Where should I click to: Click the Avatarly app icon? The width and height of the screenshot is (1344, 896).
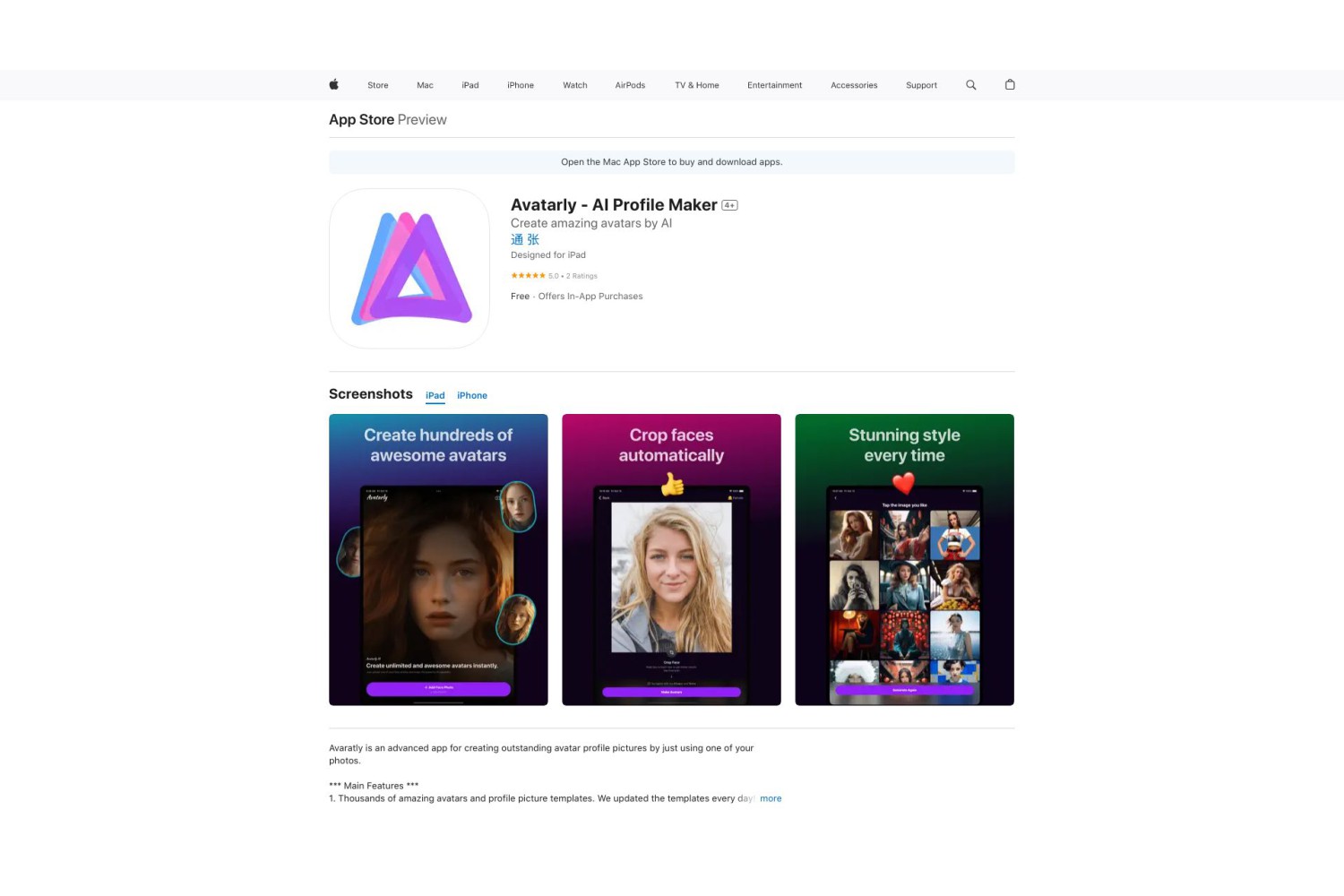pyautogui.click(x=409, y=269)
